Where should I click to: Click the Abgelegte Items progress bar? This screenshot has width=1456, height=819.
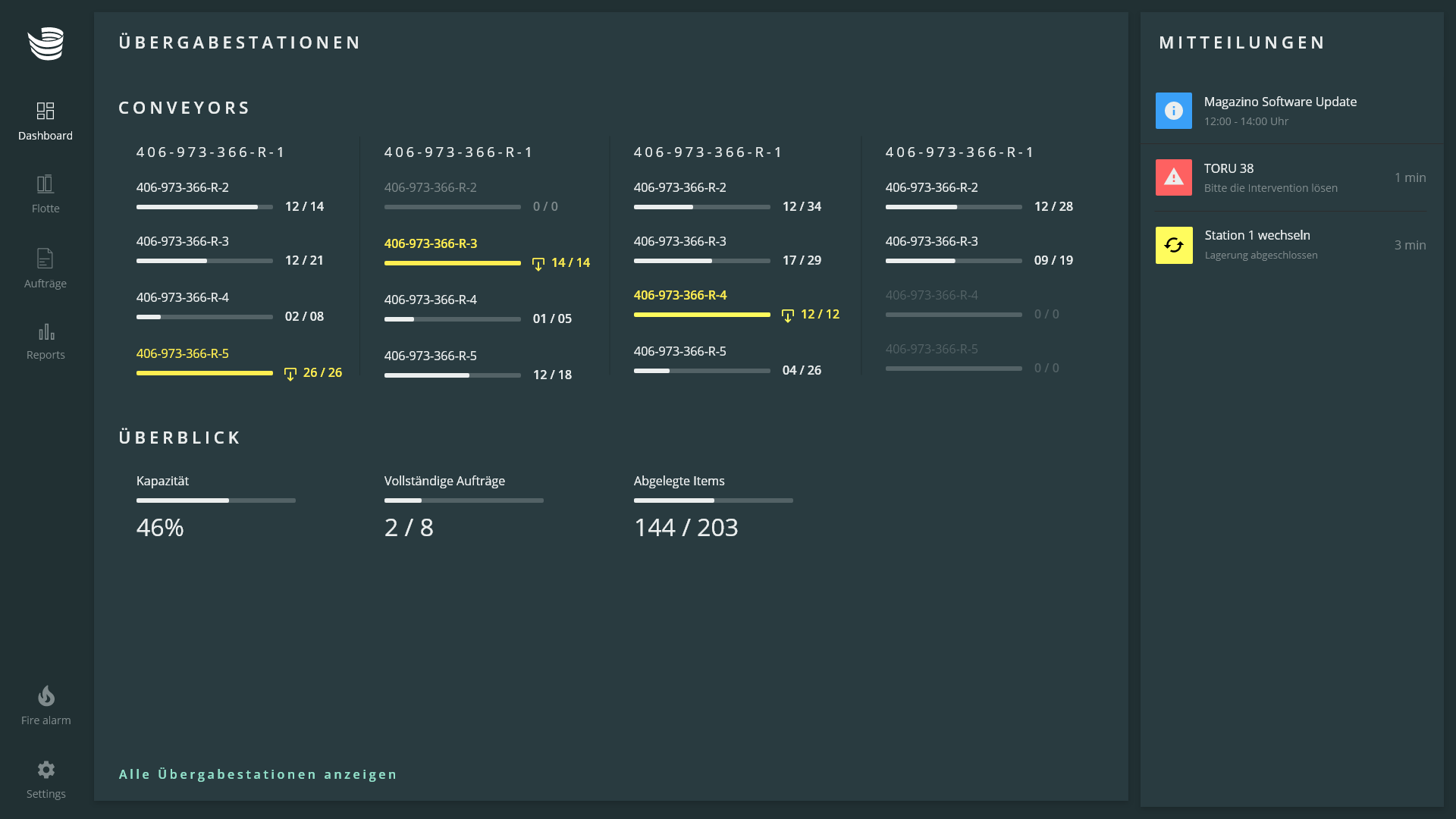(x=714, y=500)
